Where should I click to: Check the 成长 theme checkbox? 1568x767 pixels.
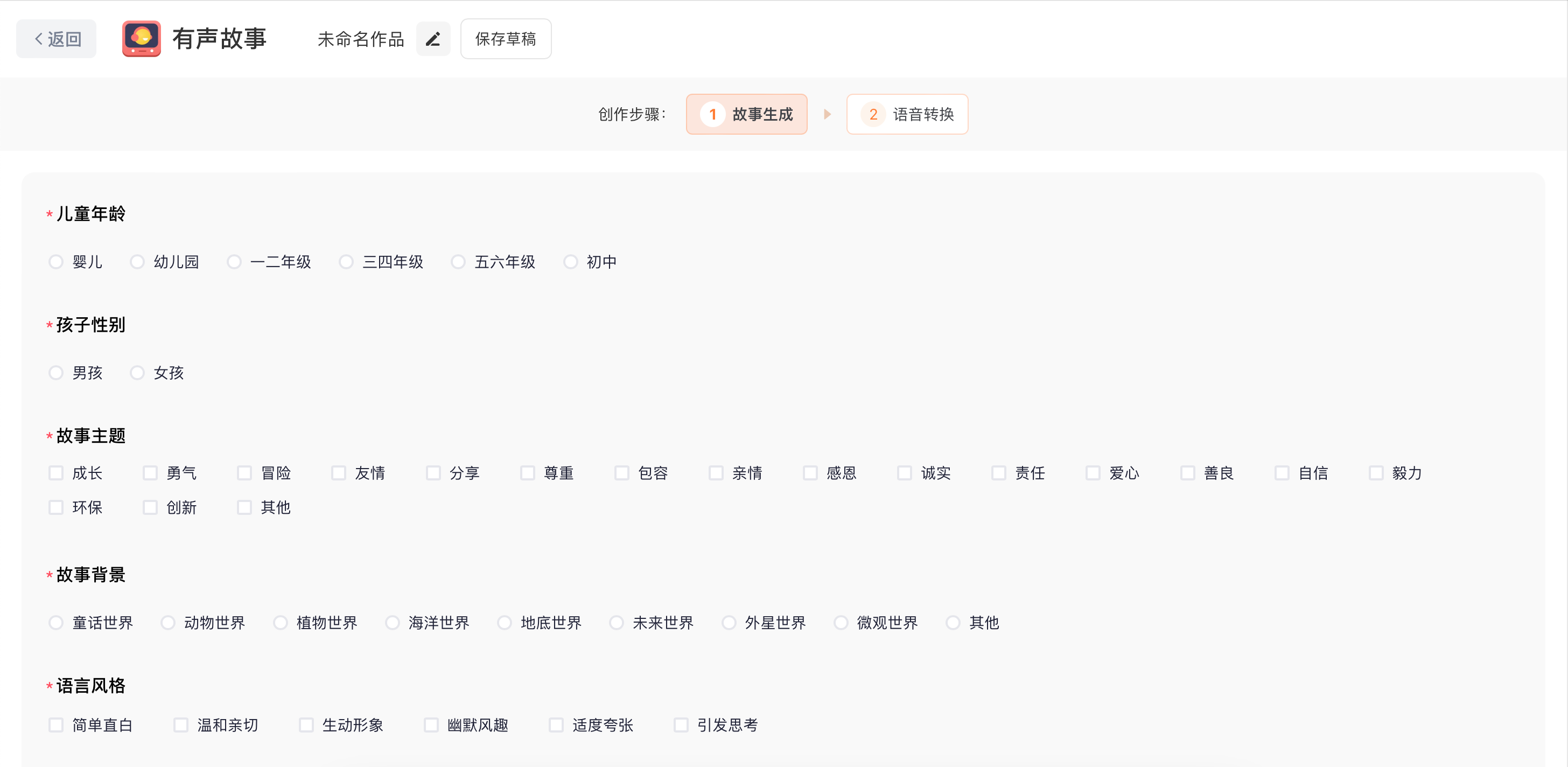56,473
